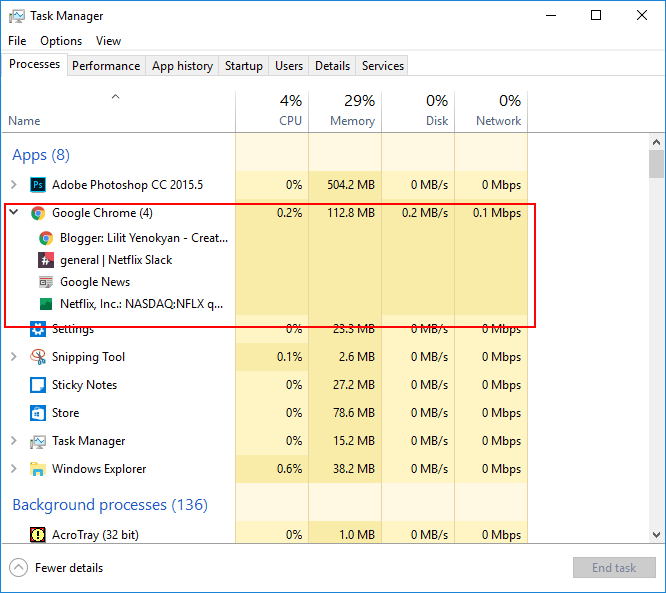Maximize the Task Manager window
This screenshot has width=666, height=593.
click(x=596, y=16)
